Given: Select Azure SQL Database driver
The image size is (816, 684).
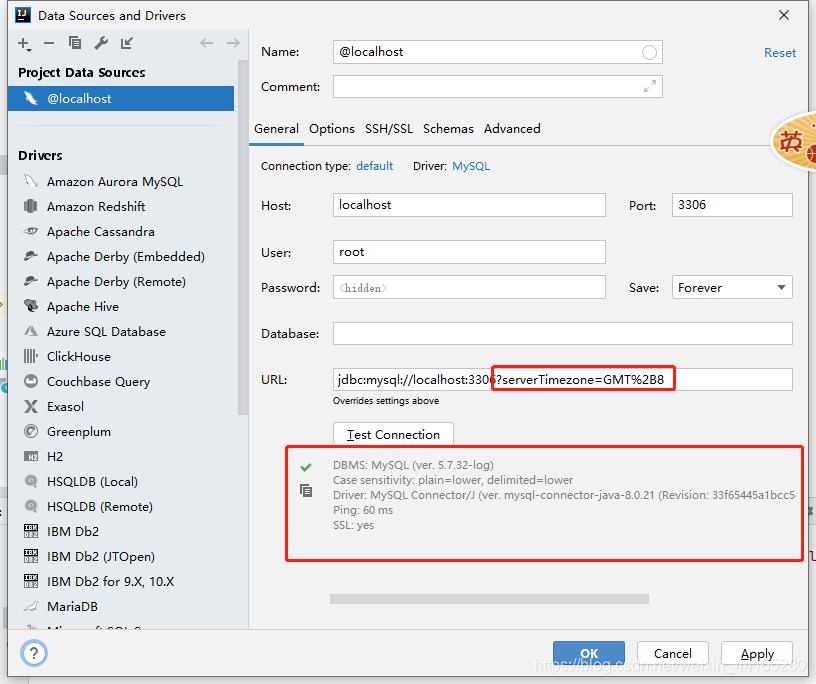Looking at the screenshot, I should click(x=106, y=332).
